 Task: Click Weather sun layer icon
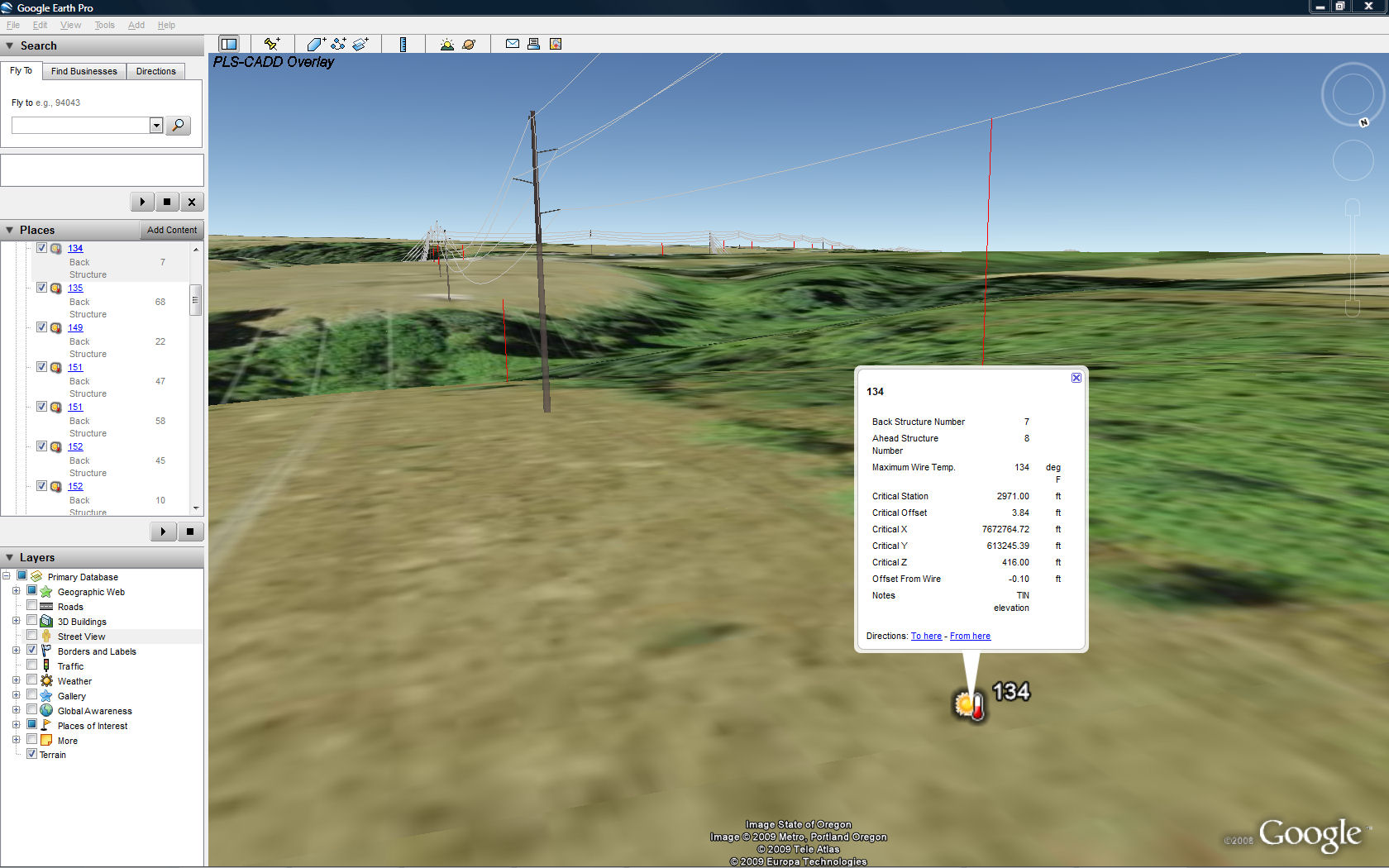point(46,681)
